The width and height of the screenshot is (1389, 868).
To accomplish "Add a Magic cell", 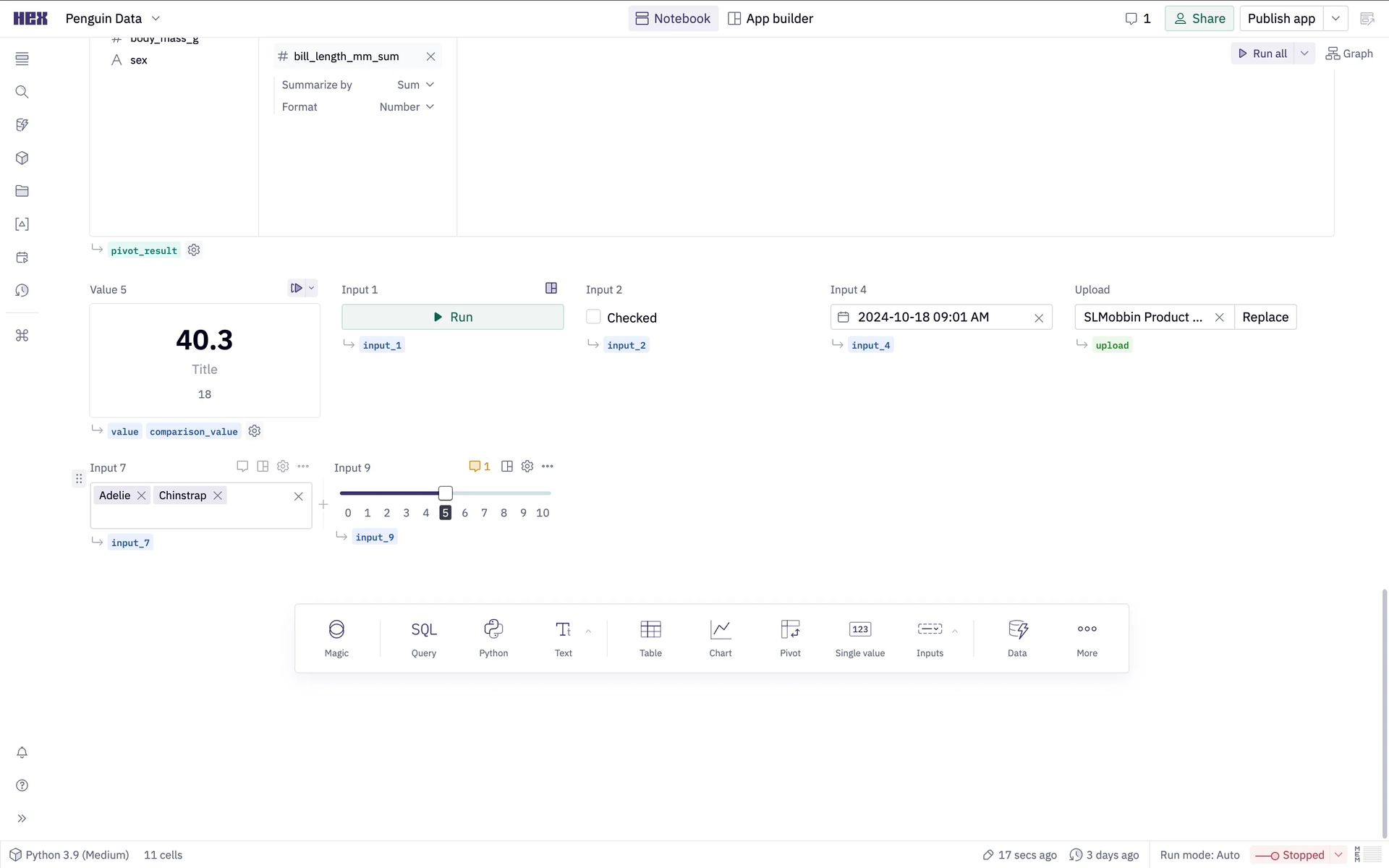I will tap(336, 639).
